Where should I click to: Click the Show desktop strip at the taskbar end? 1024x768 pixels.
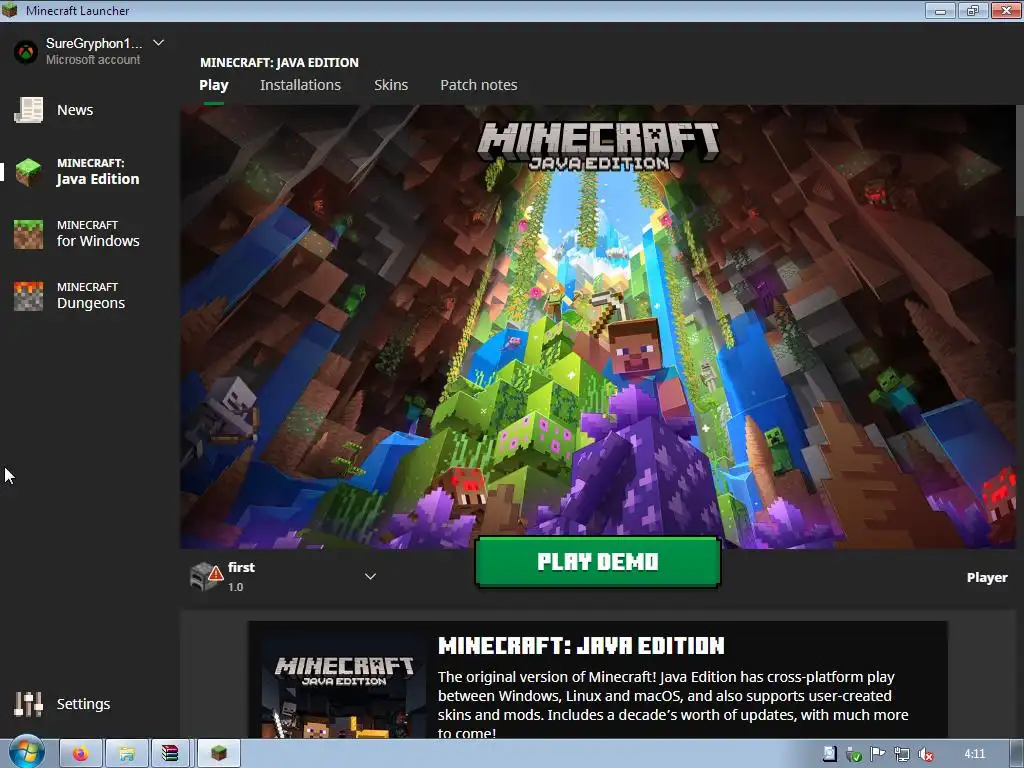pyautogui.click(x=1017, y=754)
